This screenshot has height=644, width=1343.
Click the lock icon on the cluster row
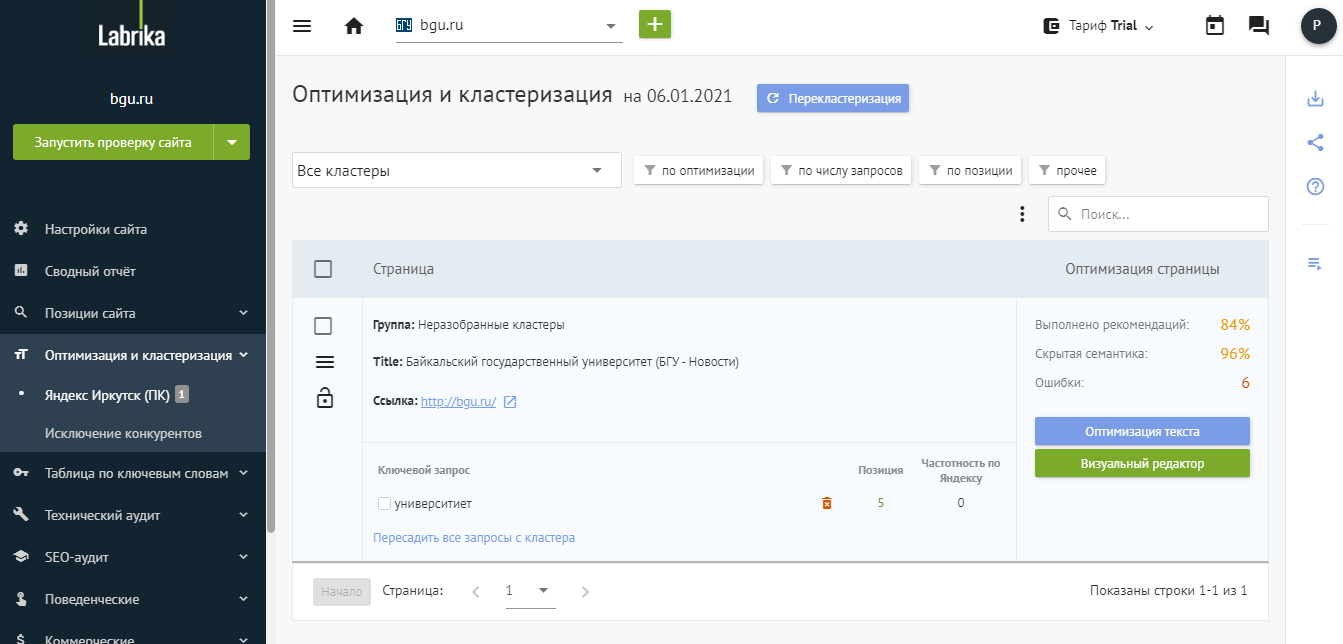click(324, 398)
